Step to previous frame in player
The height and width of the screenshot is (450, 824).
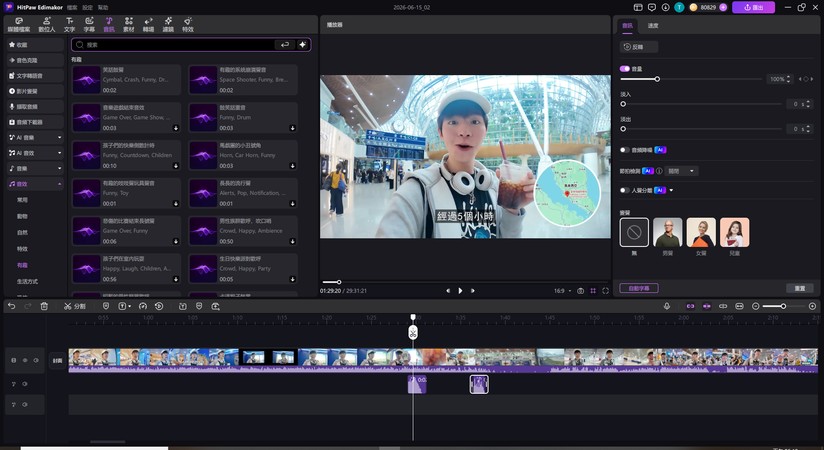click(x=448, y=291)
